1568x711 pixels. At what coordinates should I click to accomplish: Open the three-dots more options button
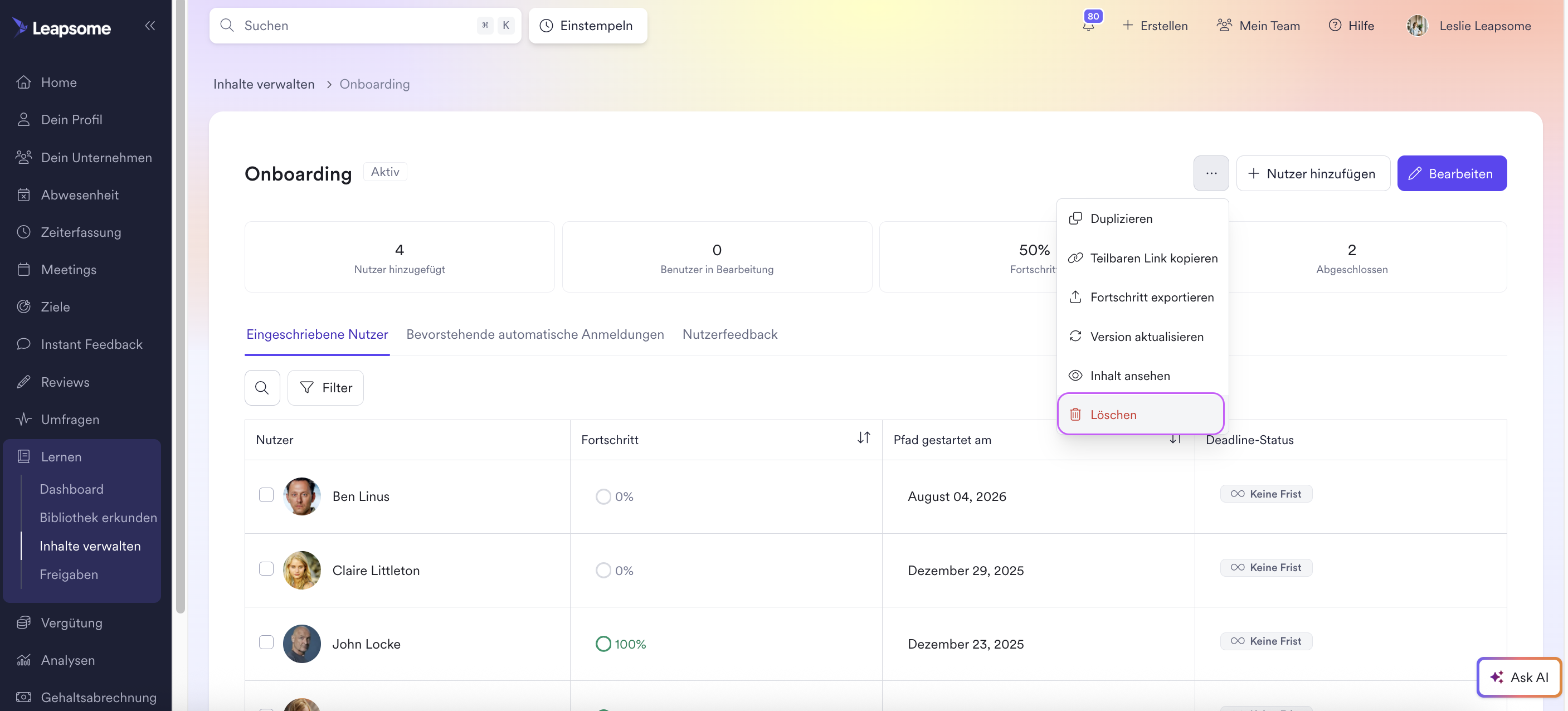tap(1211, 173)
